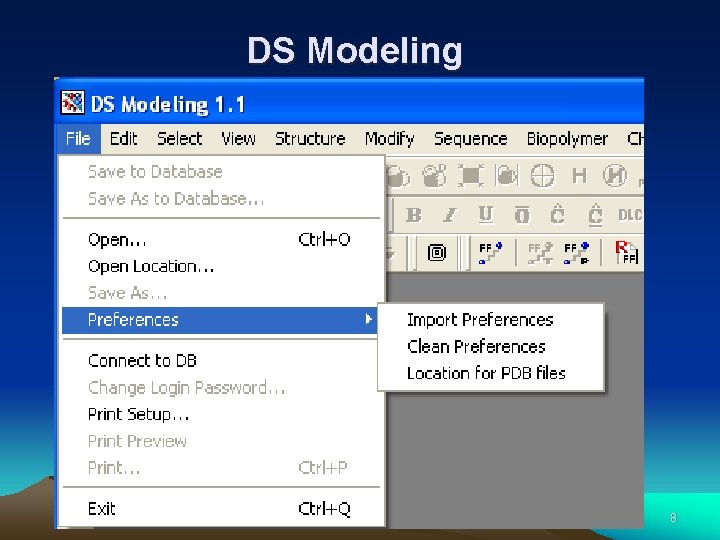This screenshot has width=720, height=540.
Task: Toggle Italic formatting icon
Action: (x=450, y=214)
